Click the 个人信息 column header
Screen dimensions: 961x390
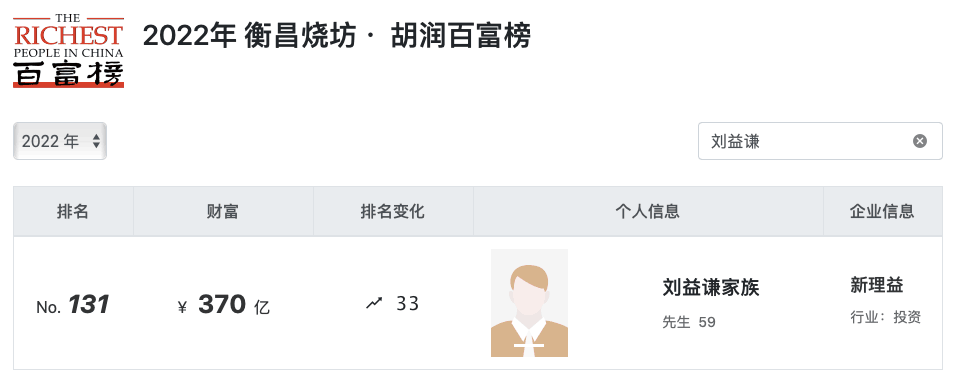pos(648,212)
